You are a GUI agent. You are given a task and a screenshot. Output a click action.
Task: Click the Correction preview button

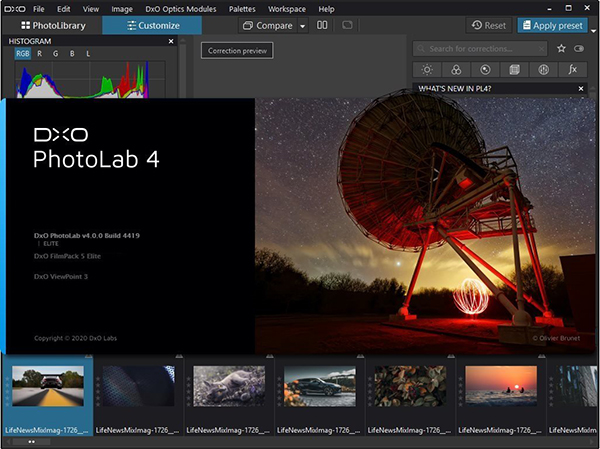pyautogui.click(x=237, y=50)
